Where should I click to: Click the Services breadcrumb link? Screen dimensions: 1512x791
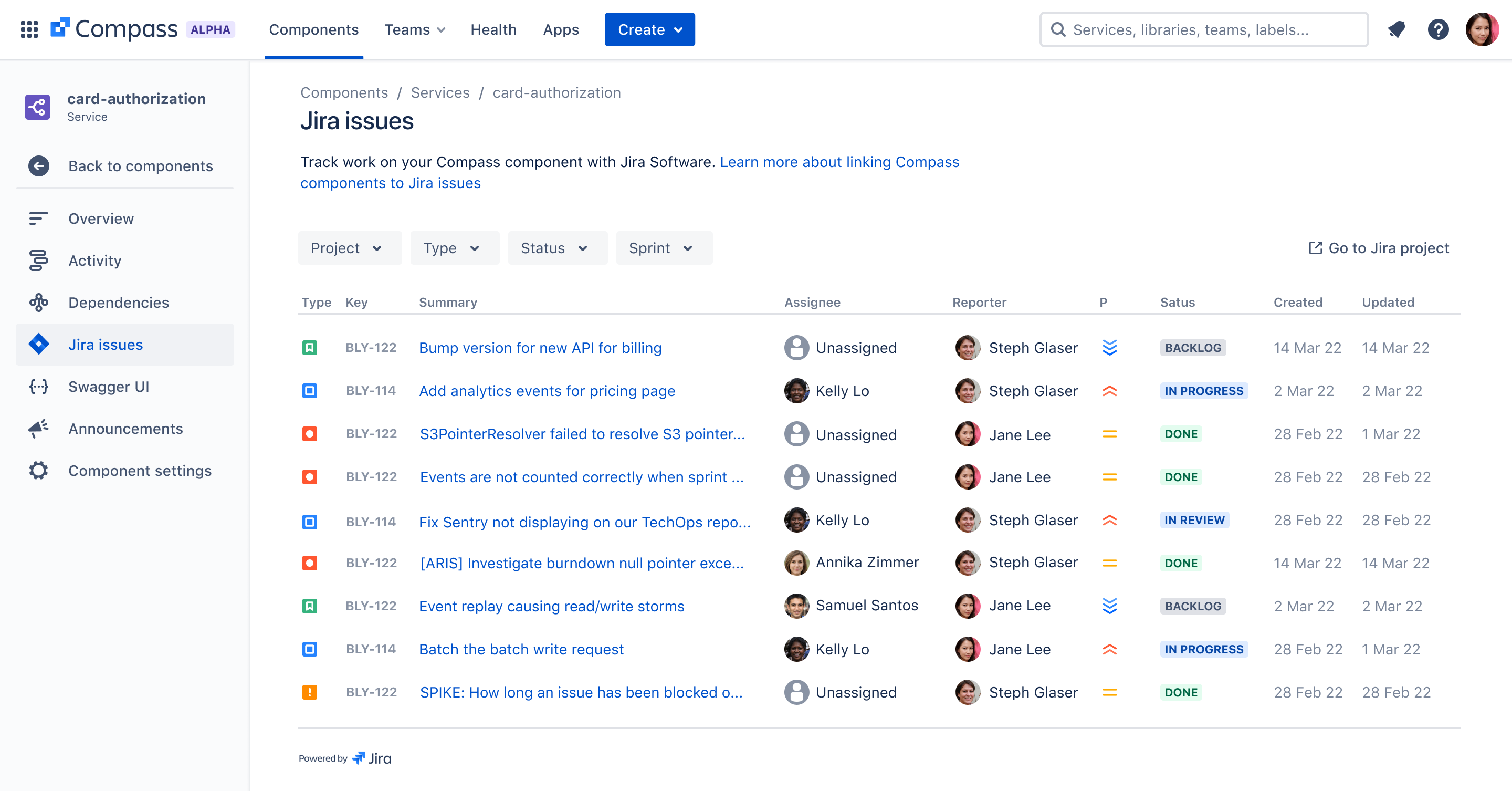(440, 92)
